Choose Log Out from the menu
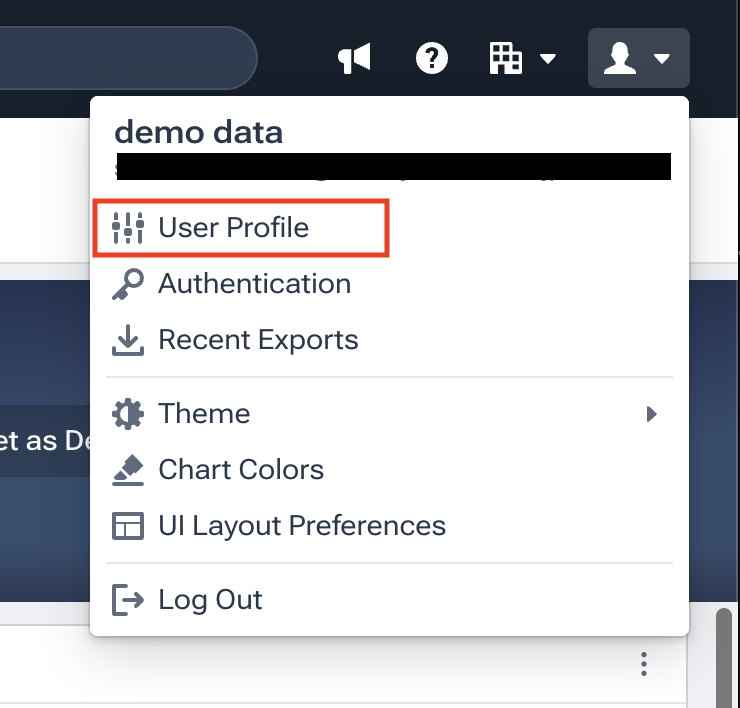 [x=210, y=600]
